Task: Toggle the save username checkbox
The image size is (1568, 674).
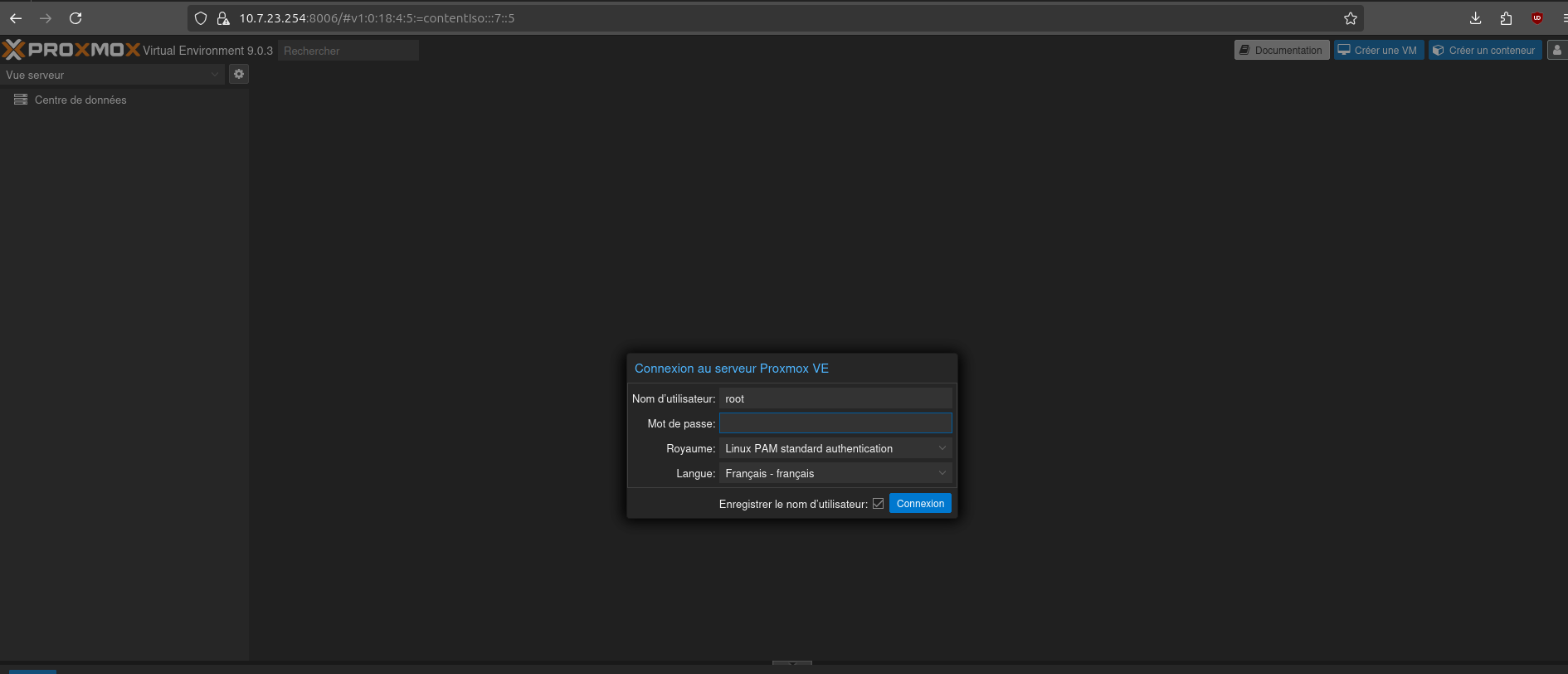Action: coord(878,504)
